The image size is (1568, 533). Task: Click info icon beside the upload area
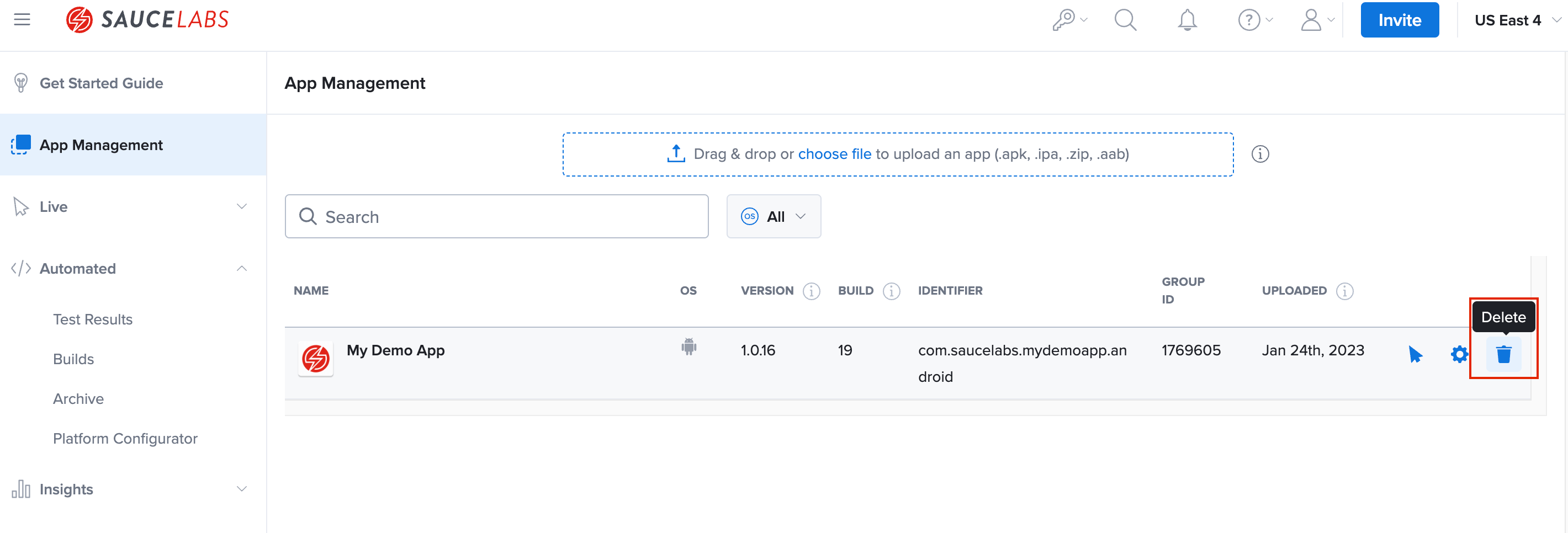[x=1259, y=154]
